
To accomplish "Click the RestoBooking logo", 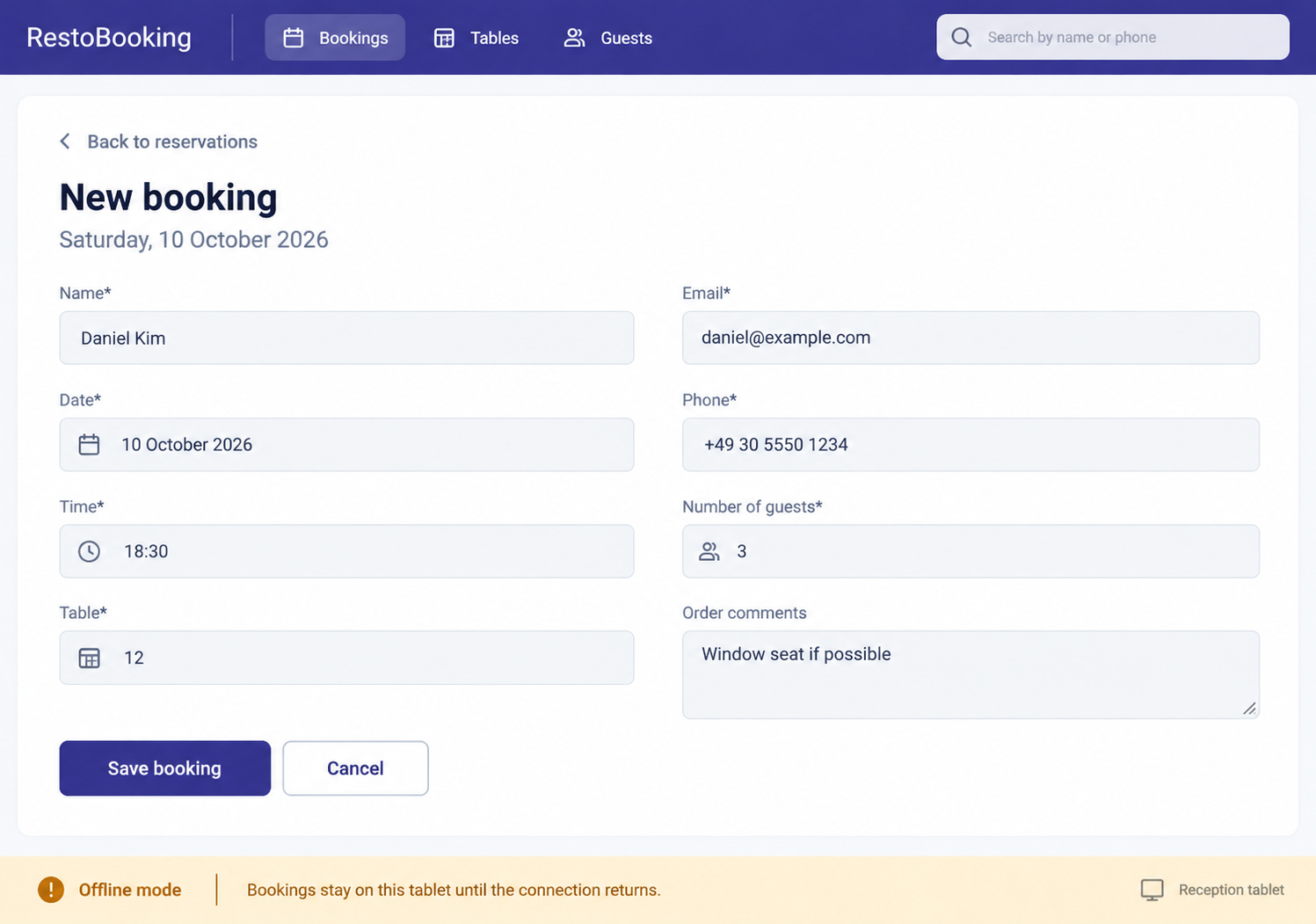I will [x=109, y=37].
